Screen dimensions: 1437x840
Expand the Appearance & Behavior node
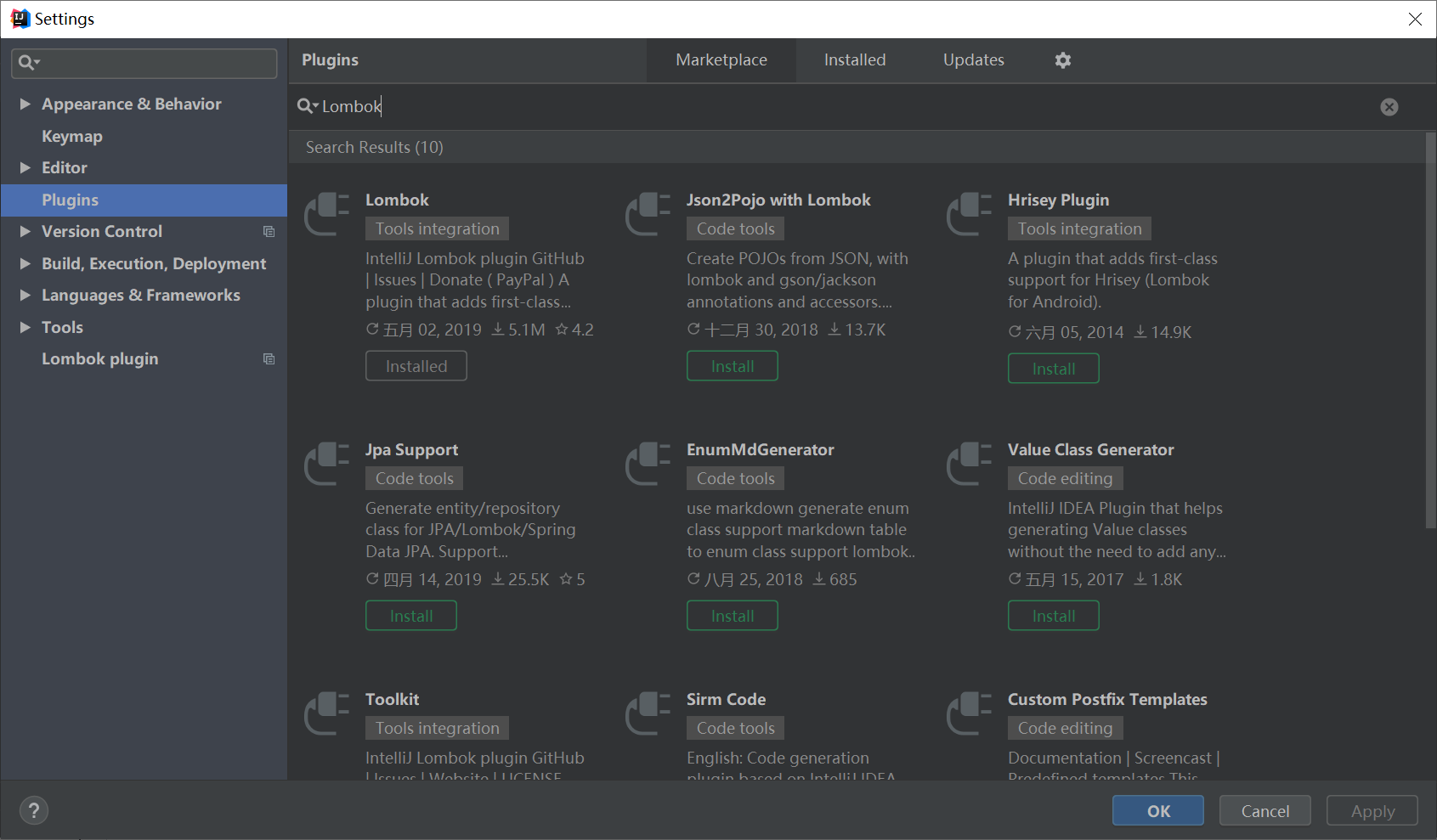tap(25, 104)
